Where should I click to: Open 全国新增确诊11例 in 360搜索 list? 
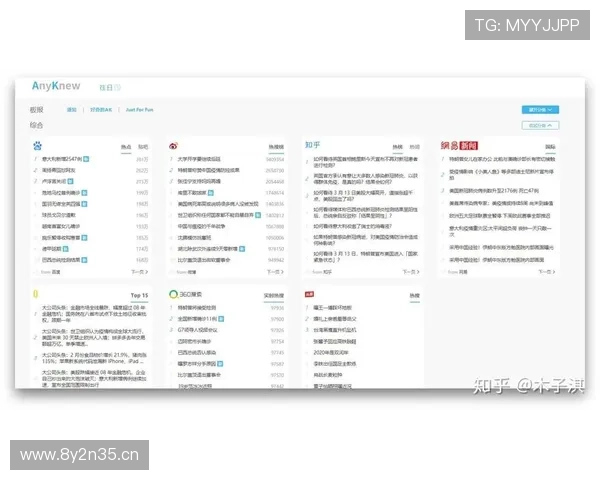click(x=197, y=318)
